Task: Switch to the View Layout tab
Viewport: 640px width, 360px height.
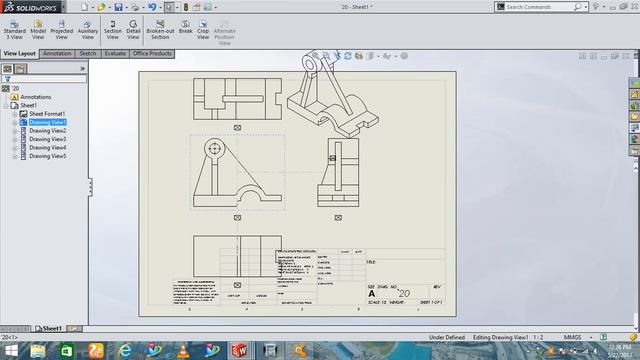Action: coord(20,53)
